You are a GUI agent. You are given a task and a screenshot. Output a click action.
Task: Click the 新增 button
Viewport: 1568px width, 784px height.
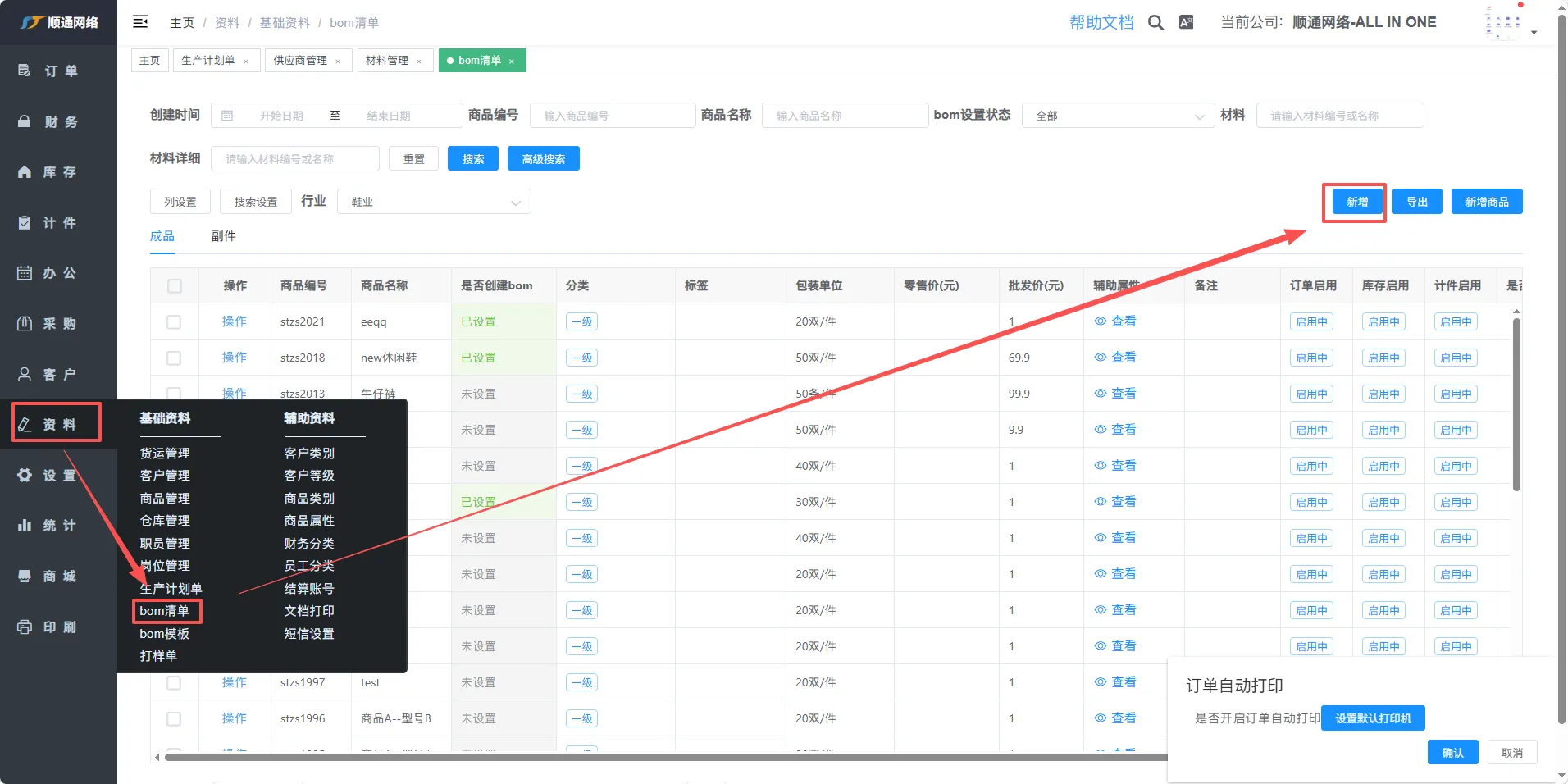tap(1356, 202)
